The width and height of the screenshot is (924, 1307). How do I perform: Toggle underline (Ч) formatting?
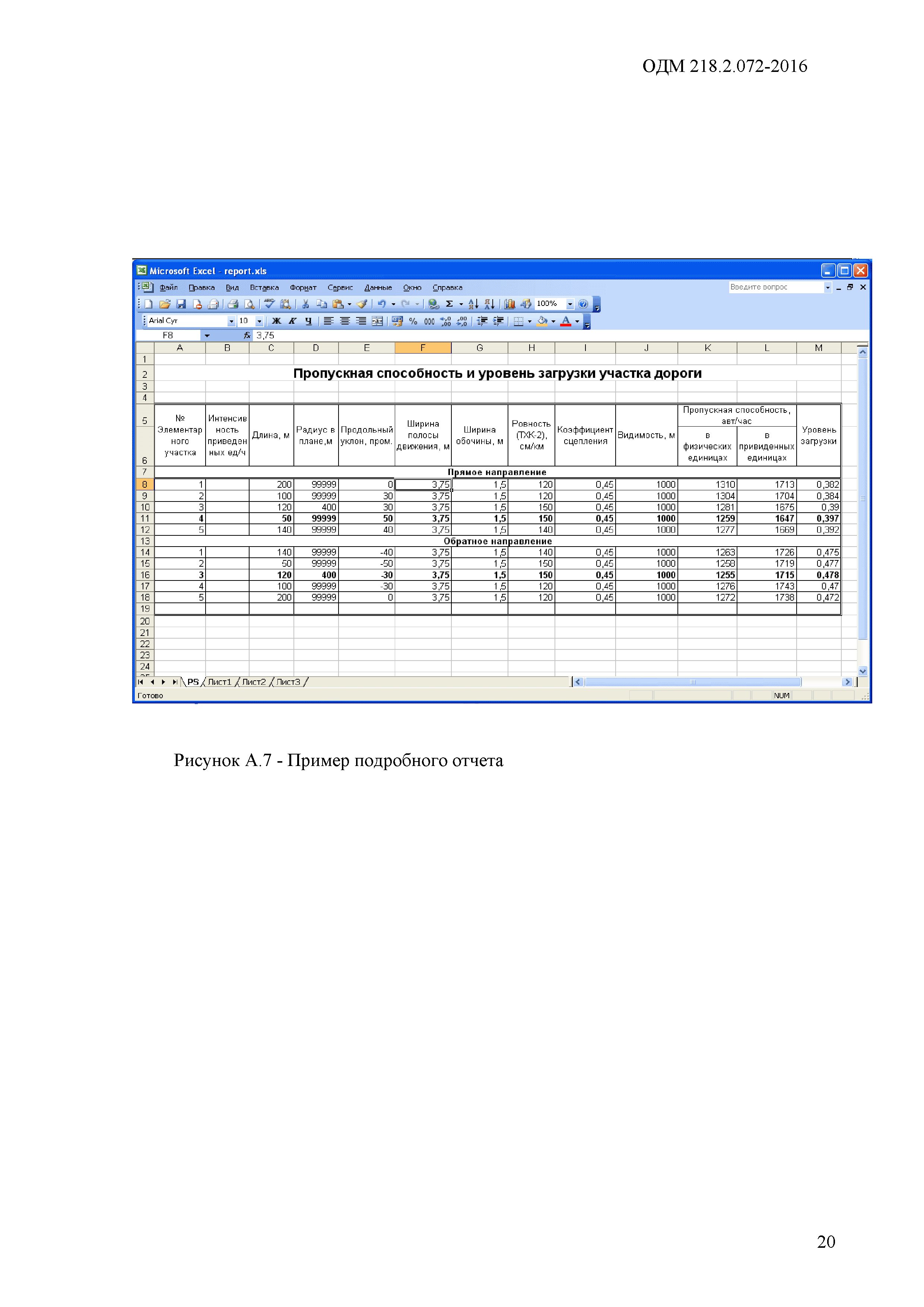308,321
